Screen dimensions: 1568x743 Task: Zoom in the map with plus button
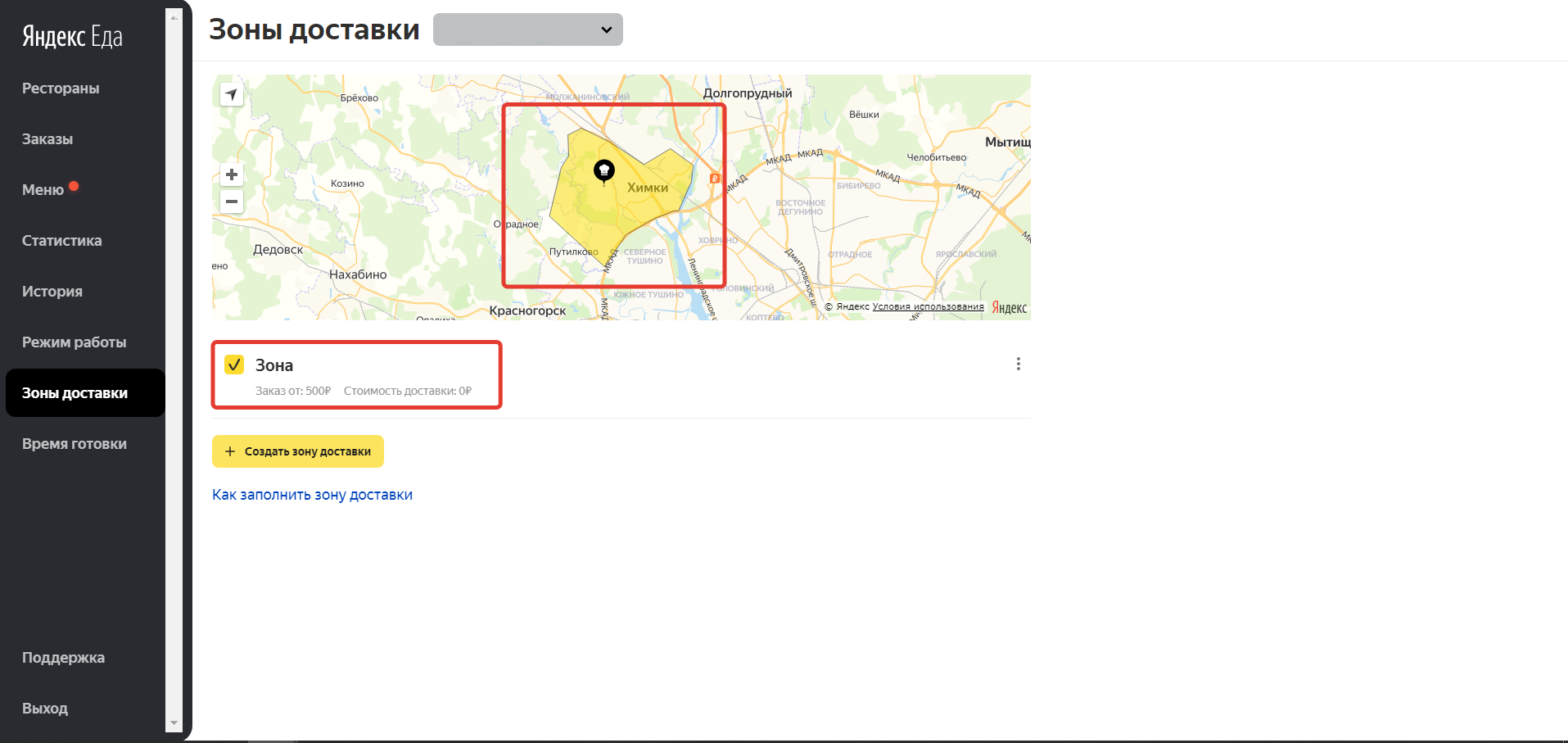tap(232, 174)
